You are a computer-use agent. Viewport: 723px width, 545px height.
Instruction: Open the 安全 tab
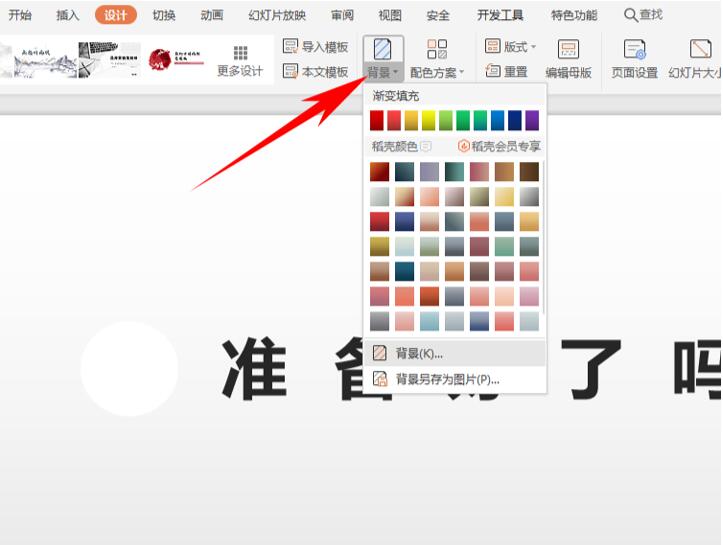(438, 15)
